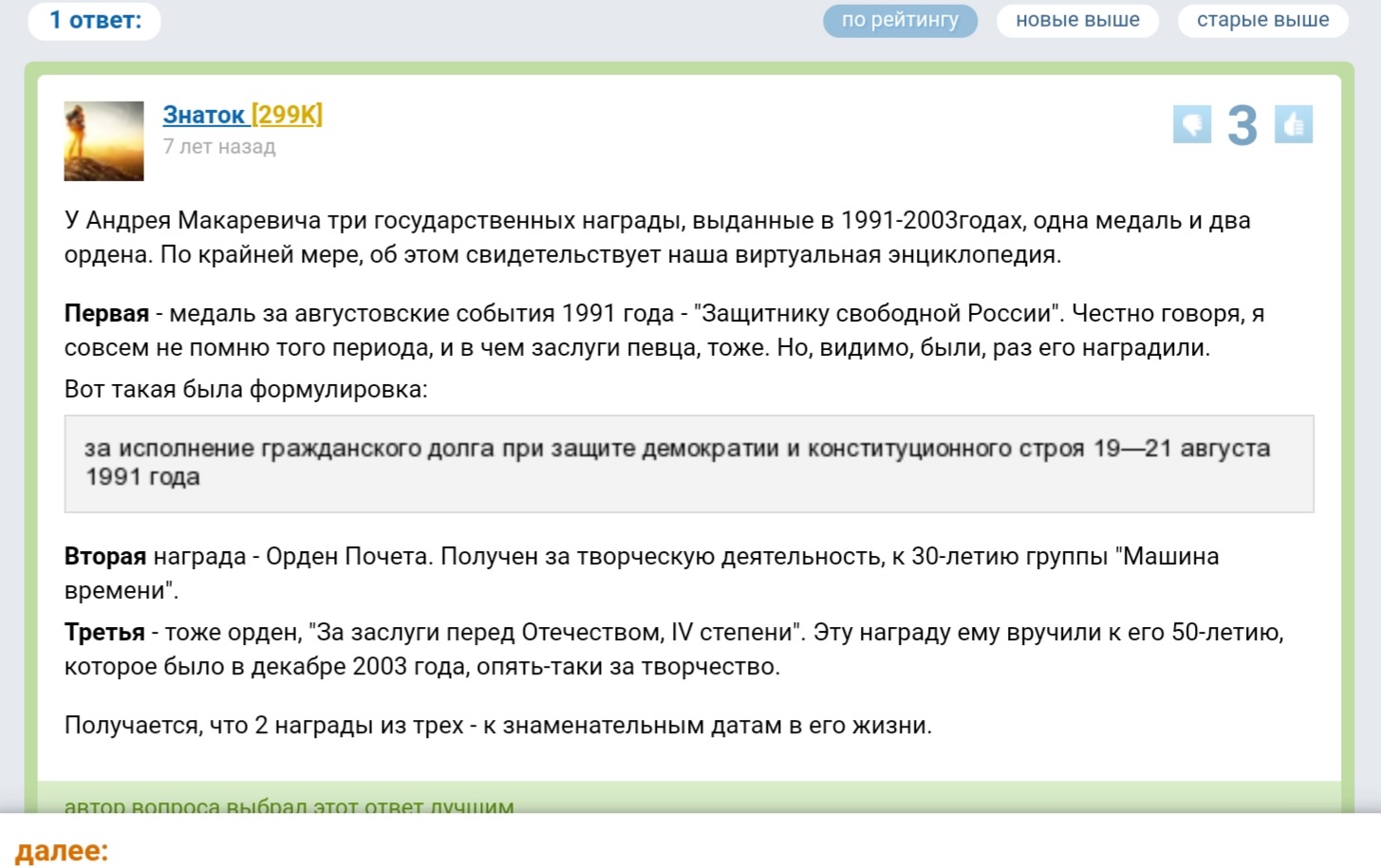Screen dimensions: 1381x868
Task: Click 'Вот такая была формулировка:' line
Action: pyautogui.click(x=246, y=390)
